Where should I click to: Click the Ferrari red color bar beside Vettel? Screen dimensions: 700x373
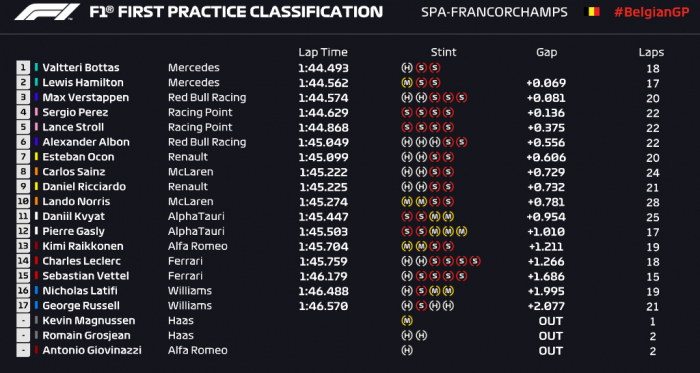click(x=36, y=276)
